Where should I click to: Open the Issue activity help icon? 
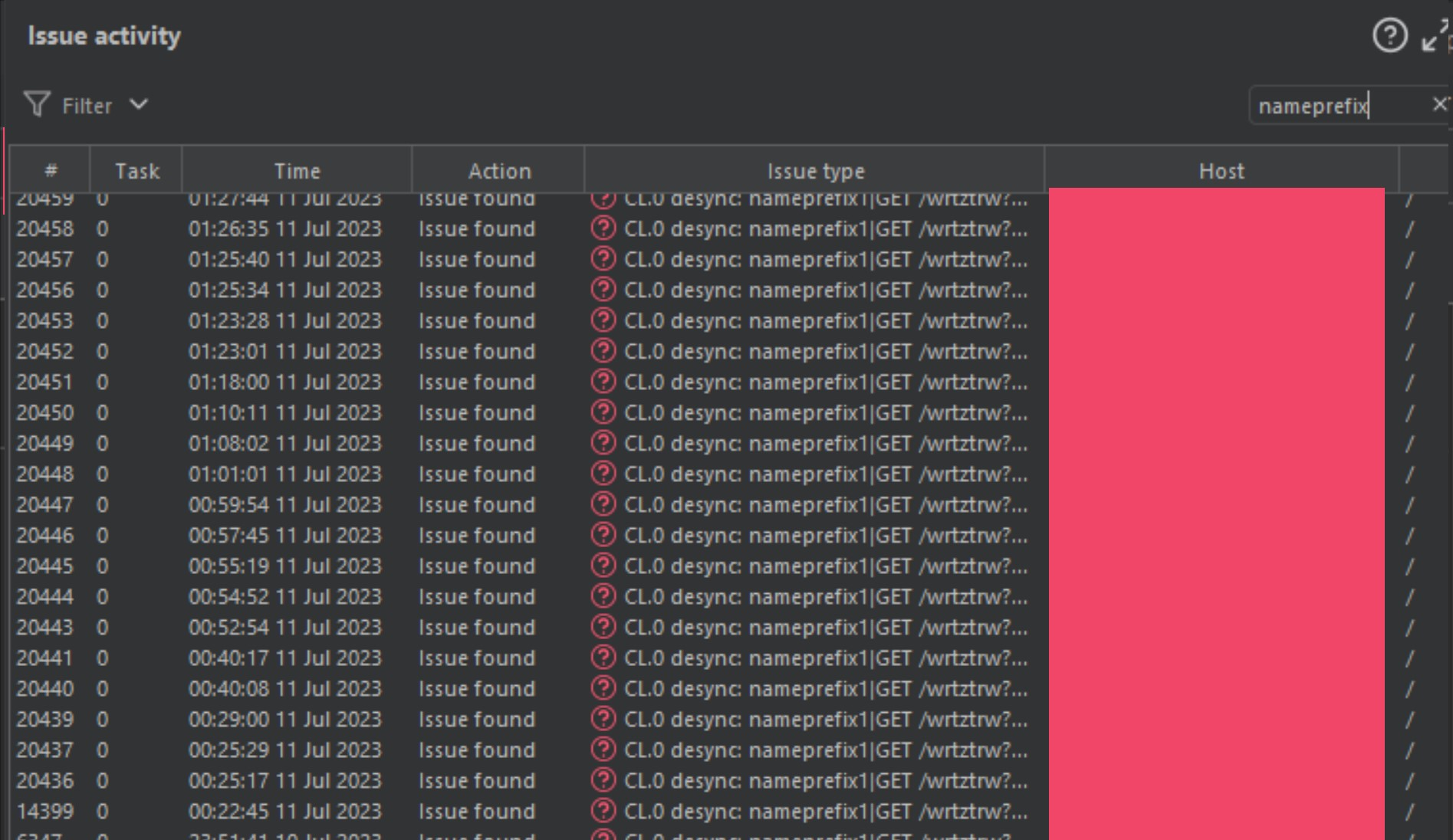pyautogui.click(x=1389, y=35)
